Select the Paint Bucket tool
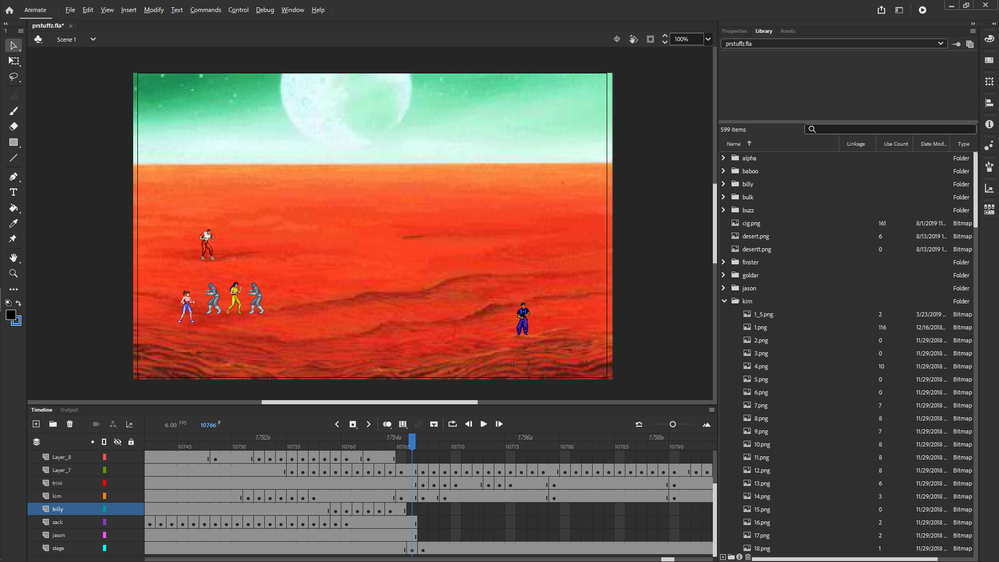 coord(13,208)
